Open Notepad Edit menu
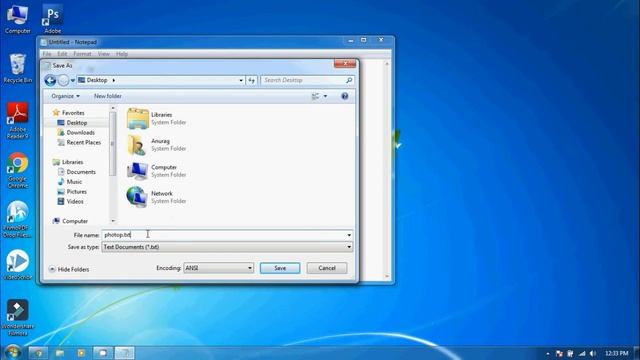 click(62, 54)
